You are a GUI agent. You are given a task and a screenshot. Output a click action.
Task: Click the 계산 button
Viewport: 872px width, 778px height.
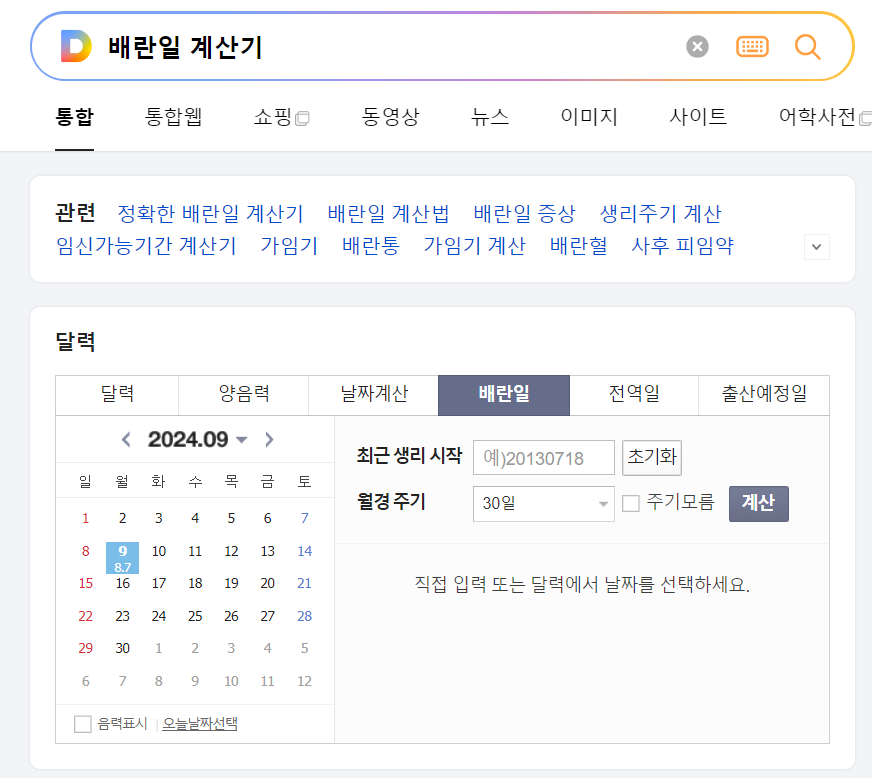[758, 504]
